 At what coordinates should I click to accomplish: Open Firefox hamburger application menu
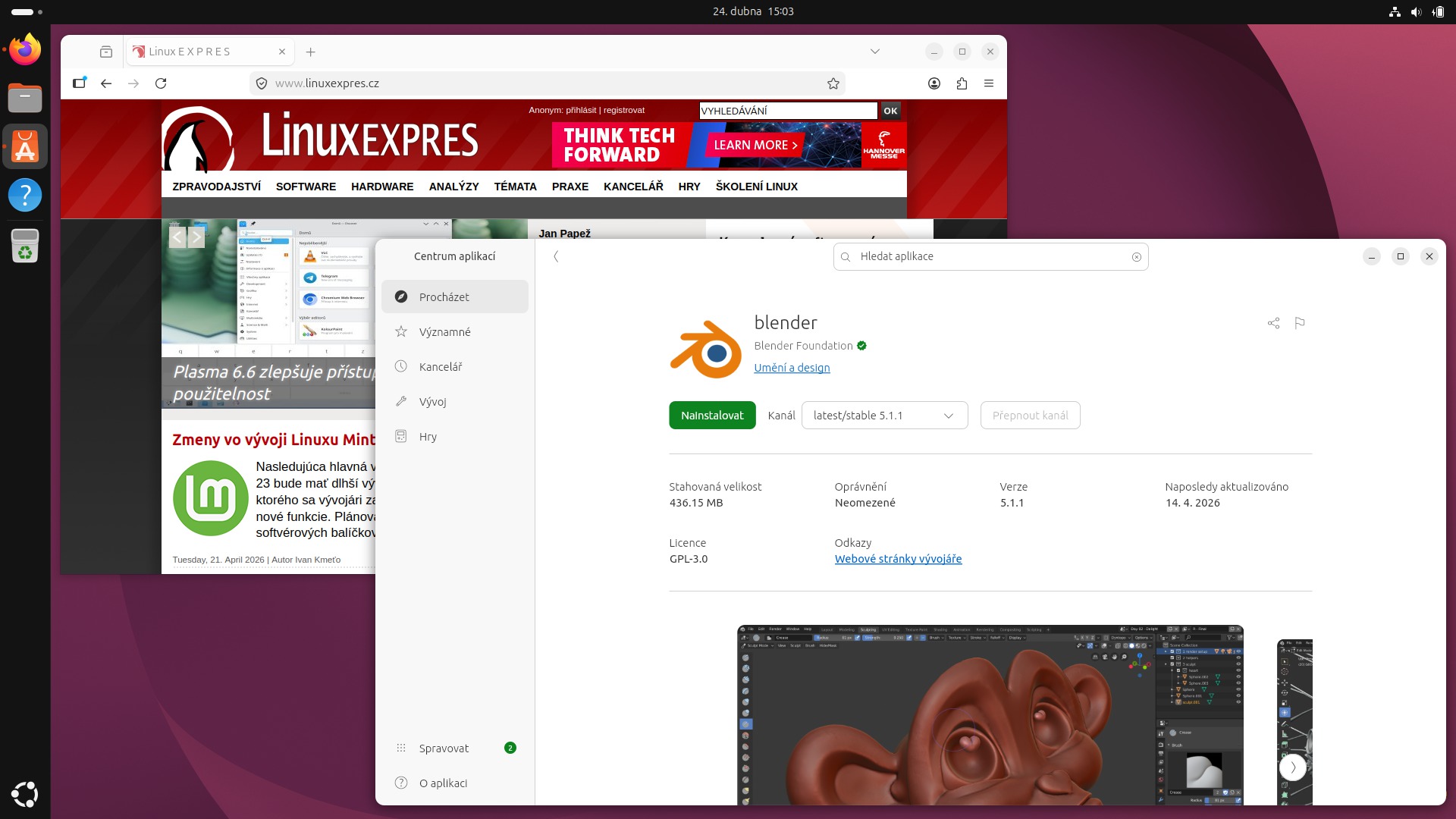point(989,83)
